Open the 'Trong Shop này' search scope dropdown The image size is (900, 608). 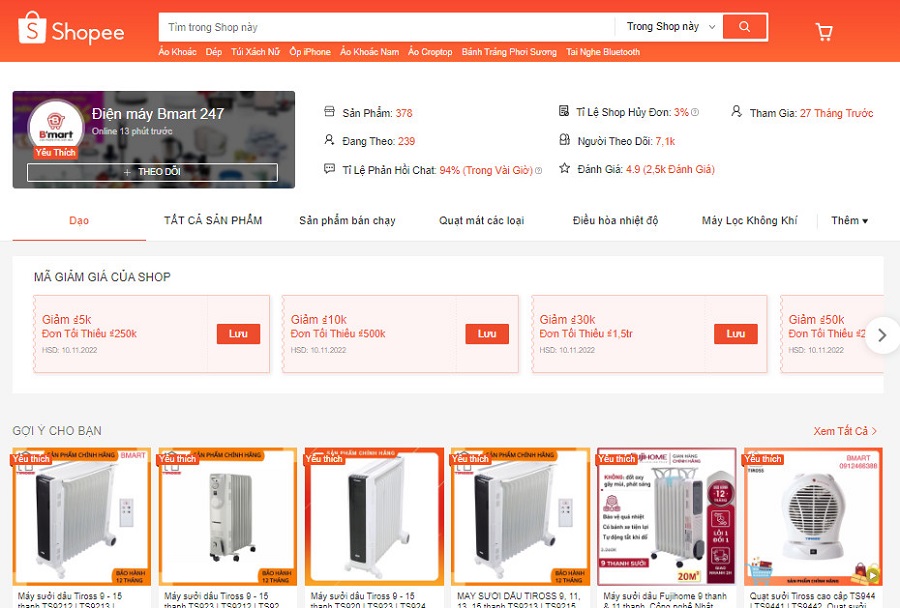(670, 26)
